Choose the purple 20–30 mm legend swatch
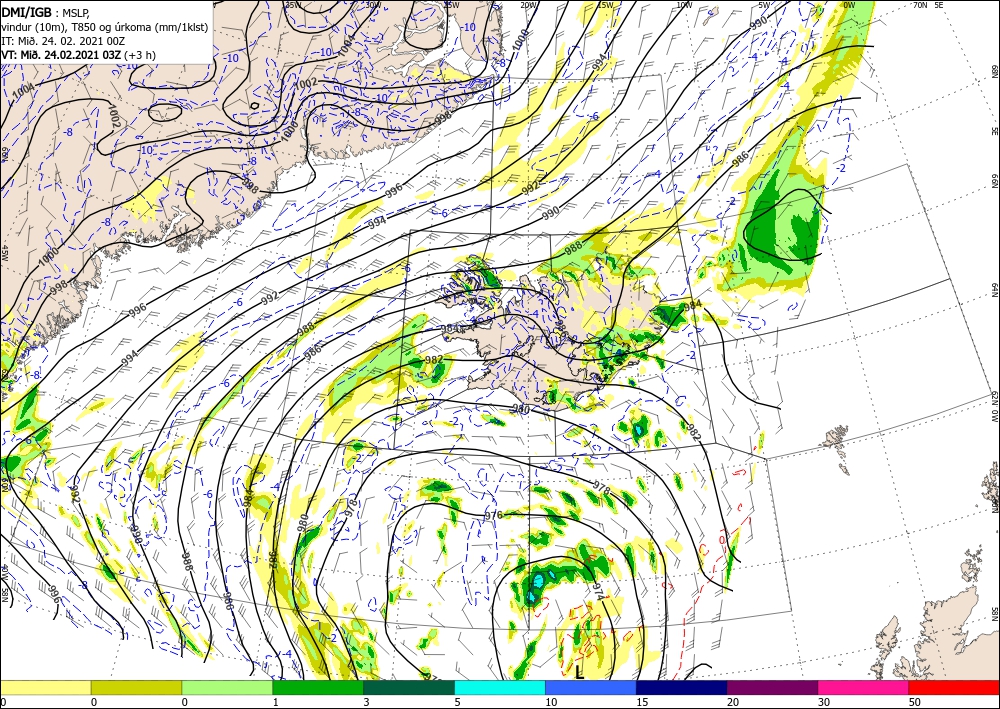 [x=772, y=687]
